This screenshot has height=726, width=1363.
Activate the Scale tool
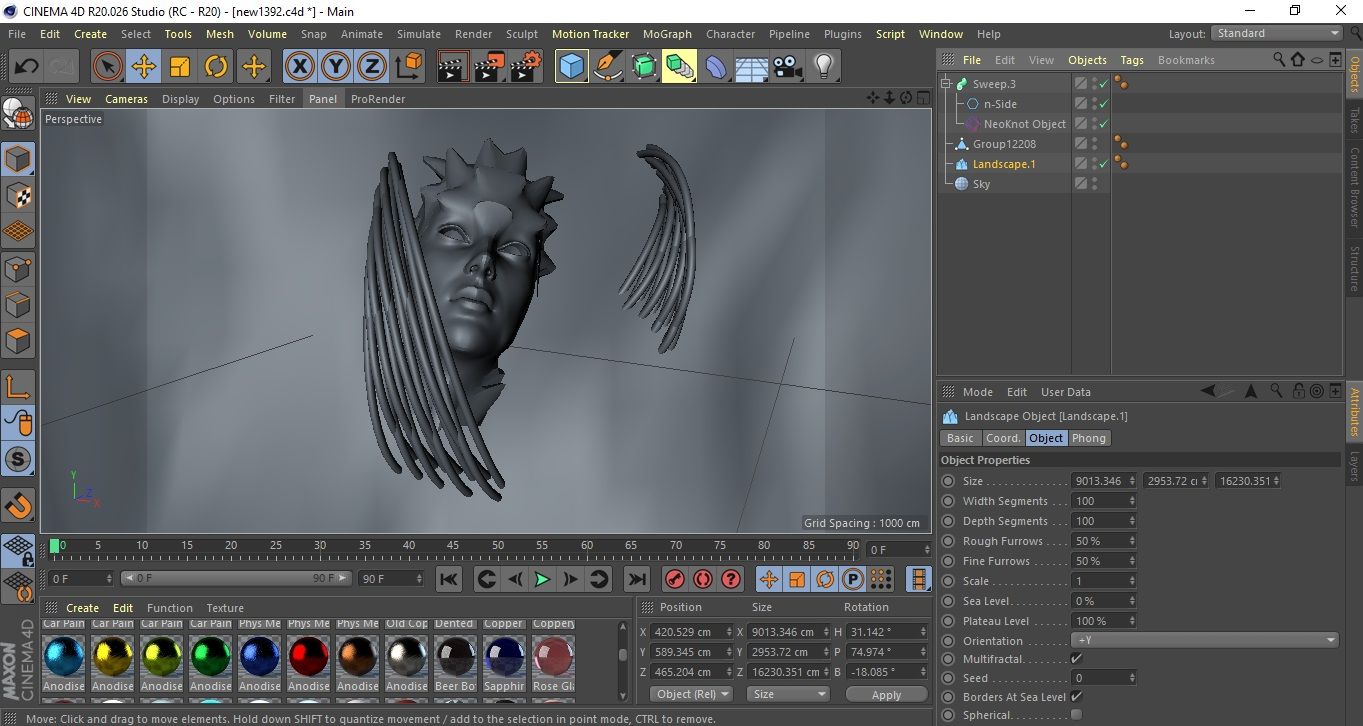tap(180, 67)
